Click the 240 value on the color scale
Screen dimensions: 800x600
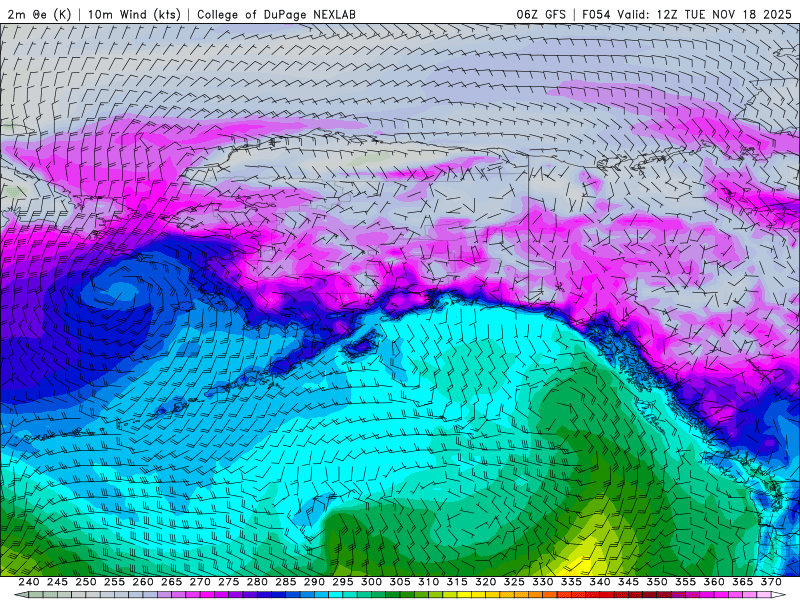coord(29,582)
